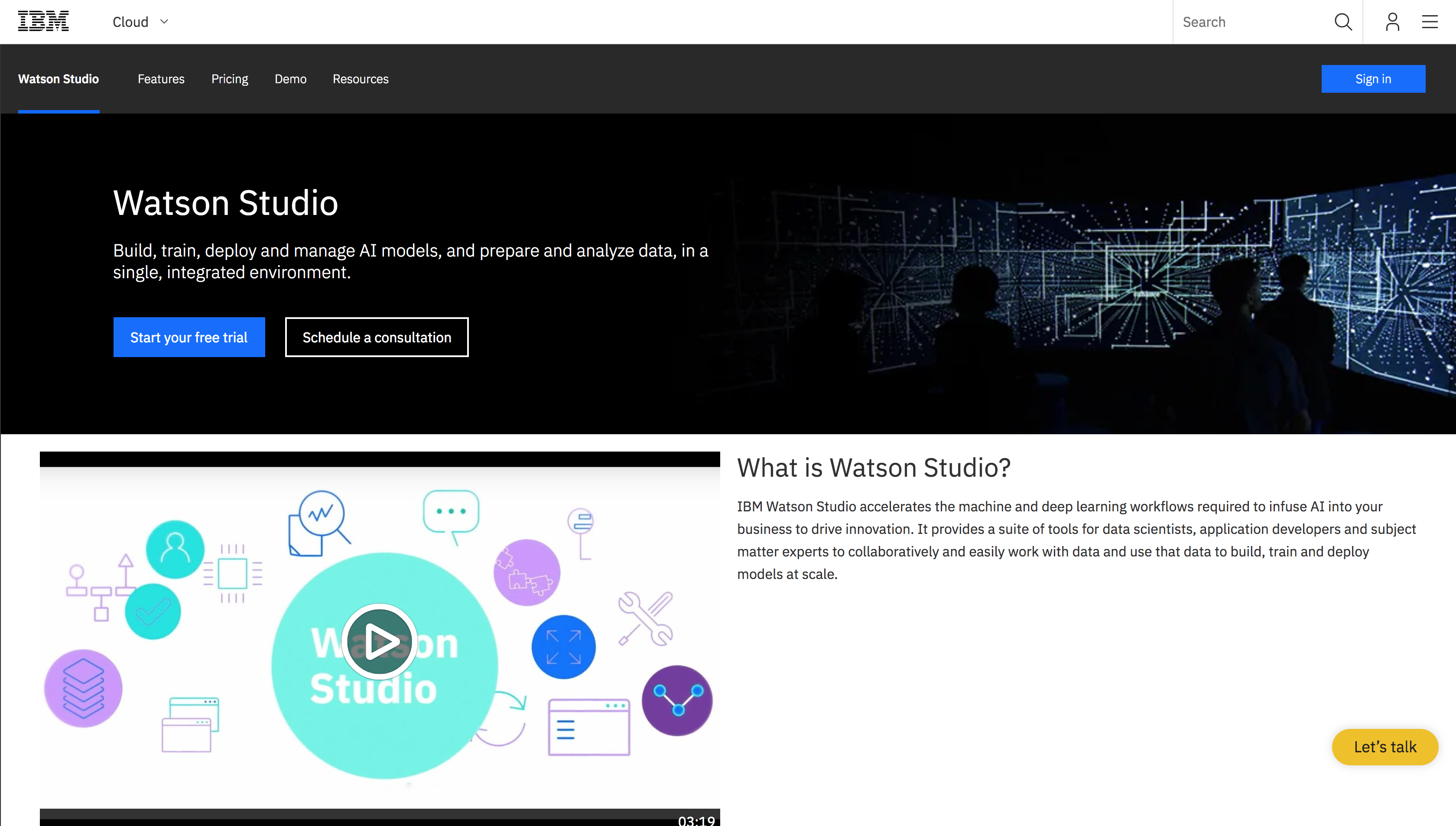Play the Watson Studio video
1456x826 pixels.
coord(380,642)
